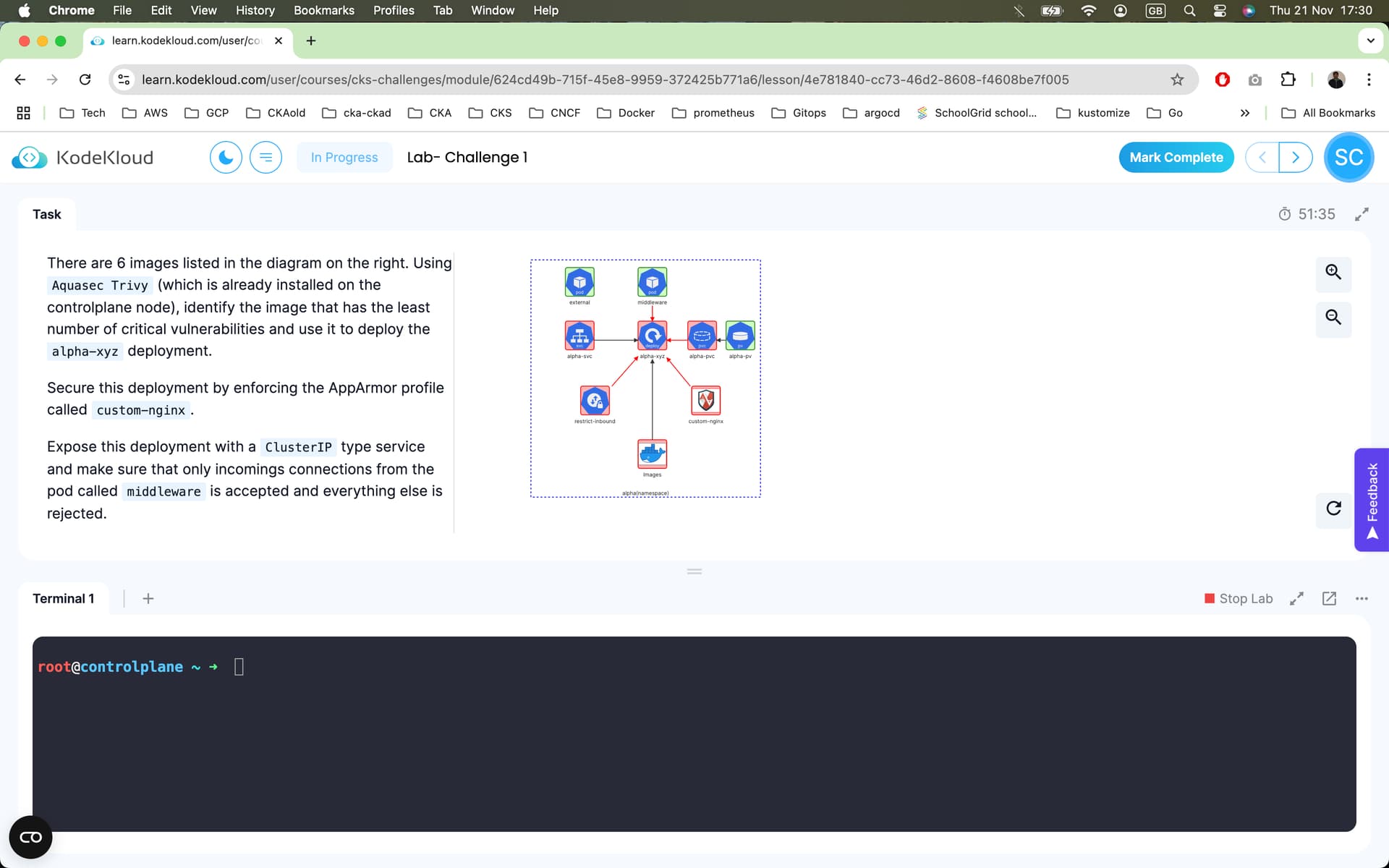
Task: Open the course outline menu icon
Action: tap(266, 157)
